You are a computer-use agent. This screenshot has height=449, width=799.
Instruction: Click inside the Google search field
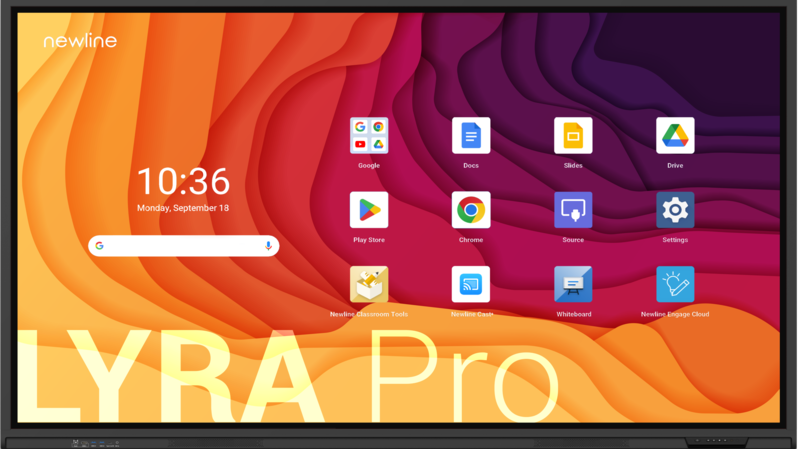tap(183, 246)
